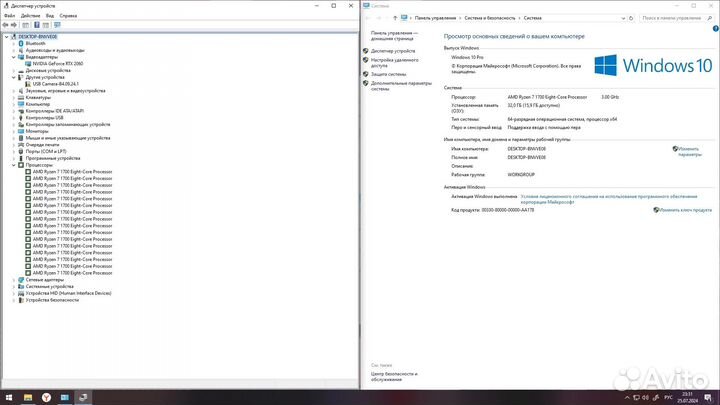This screenshot has height=405, width=720.
Task: Toggle the console tree toolbar icon
Action: 26,25
